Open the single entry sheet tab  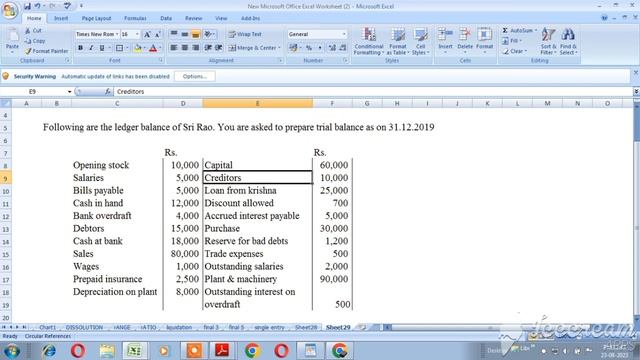pos(269,327)
